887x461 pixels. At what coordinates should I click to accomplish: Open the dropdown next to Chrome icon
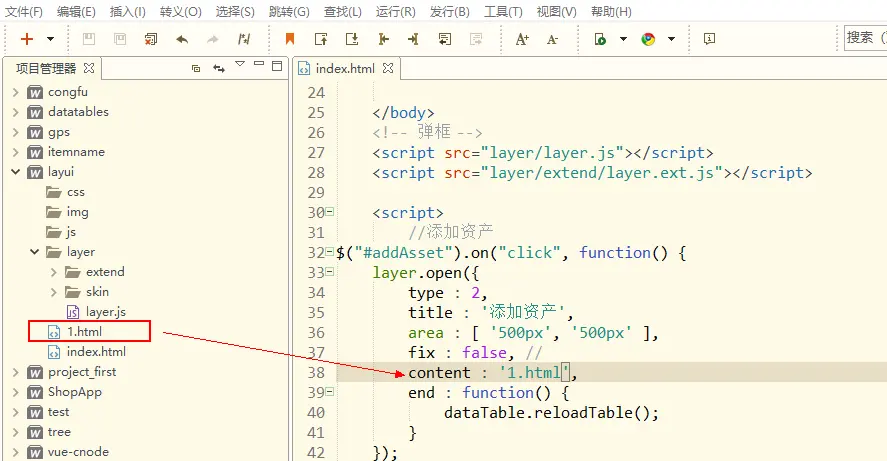pyautogui.click(x=671, y=39)
